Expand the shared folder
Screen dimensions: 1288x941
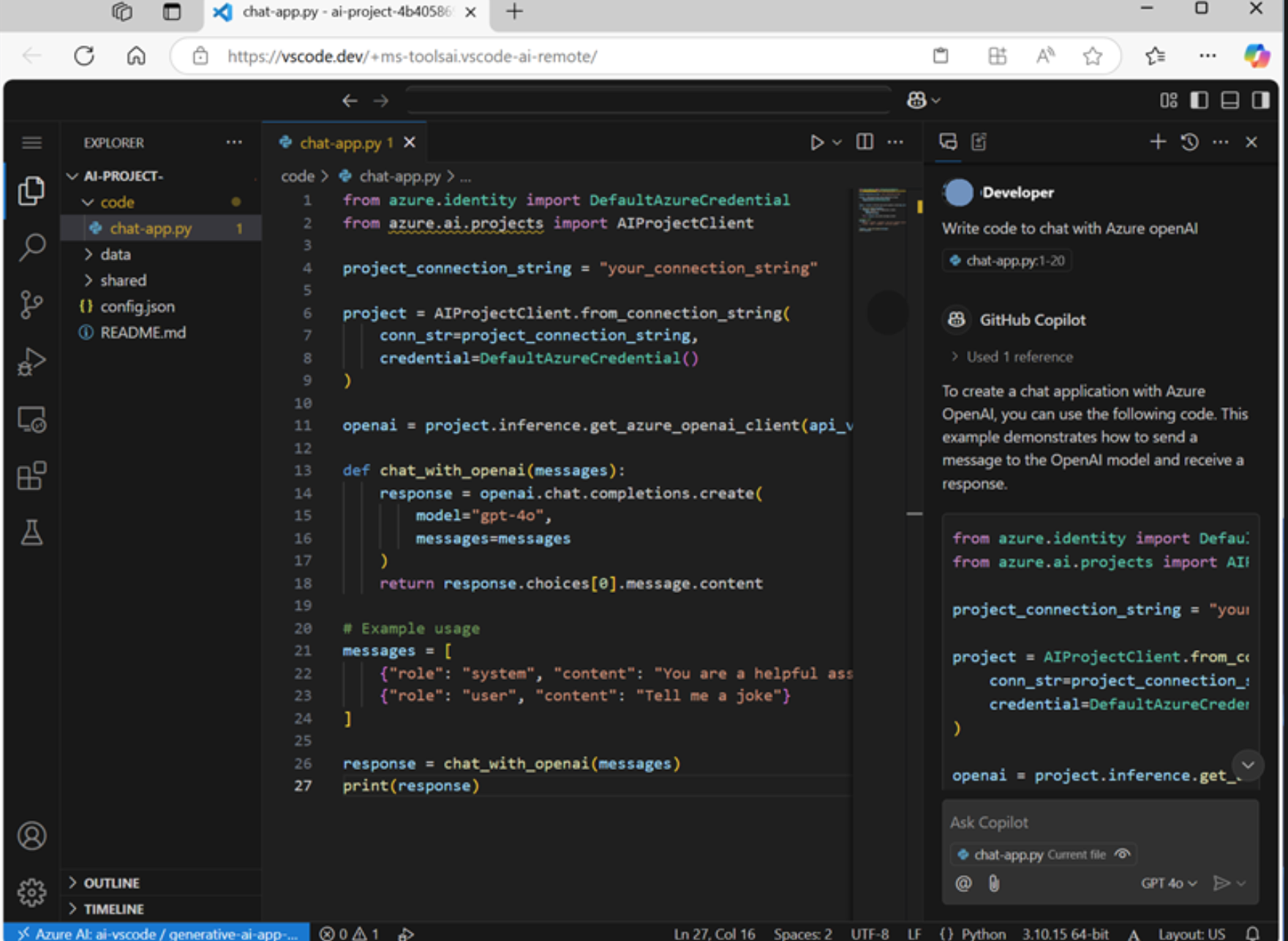tap(88, 280)
